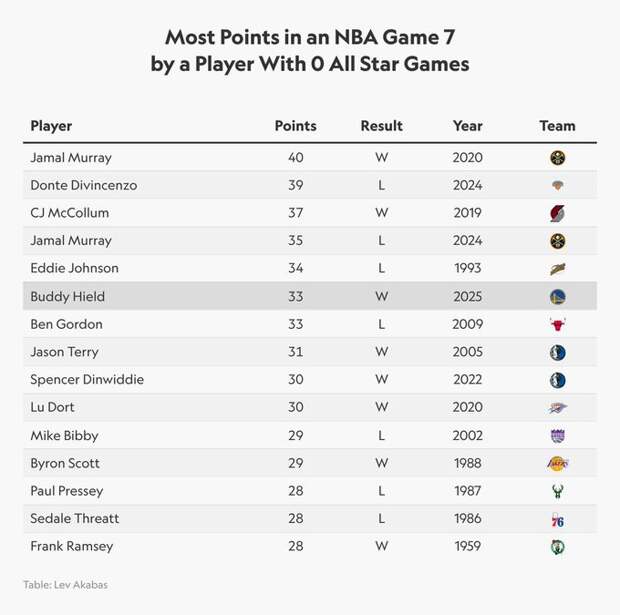Select the Player column header
Image resolution: width=620 pixels, height=615 pixels.
point(51,126)
